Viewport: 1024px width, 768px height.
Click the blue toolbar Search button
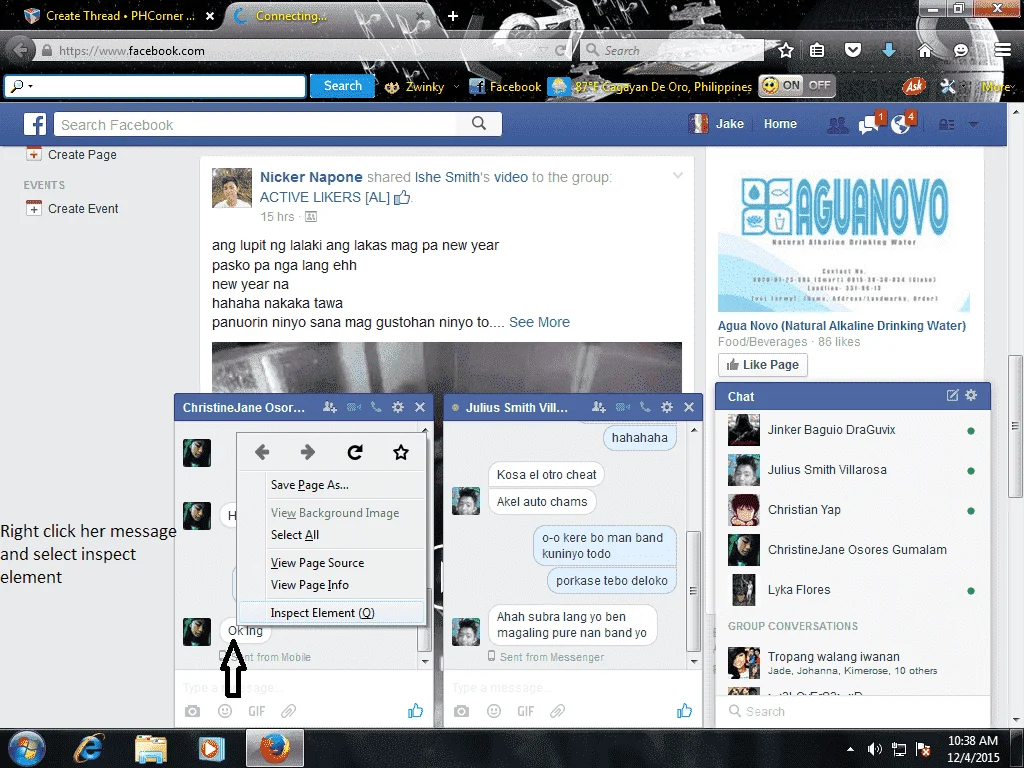342,86
